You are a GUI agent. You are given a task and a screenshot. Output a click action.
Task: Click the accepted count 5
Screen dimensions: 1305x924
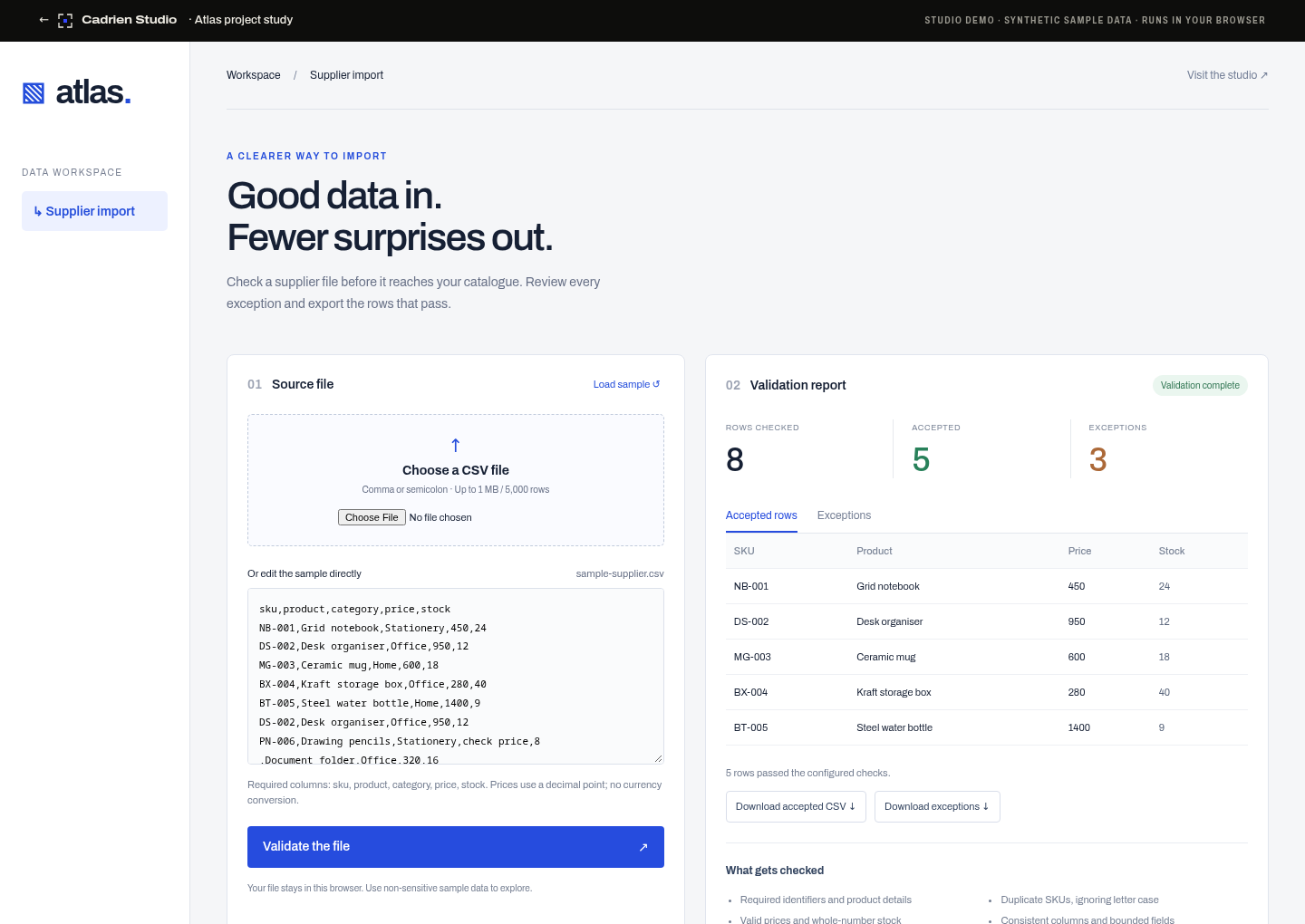921,460
